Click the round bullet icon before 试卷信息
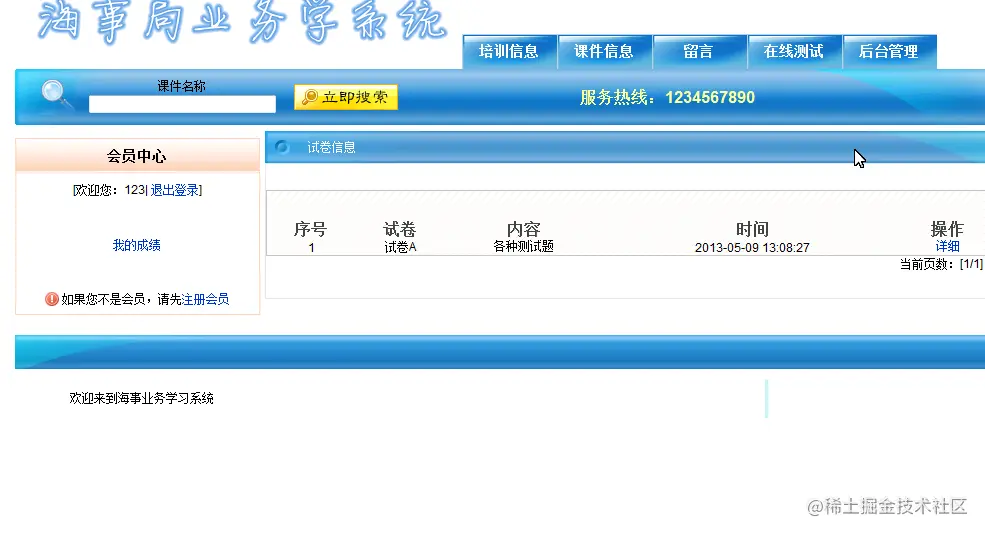This screenshot has width=985, height=534. 281,147
